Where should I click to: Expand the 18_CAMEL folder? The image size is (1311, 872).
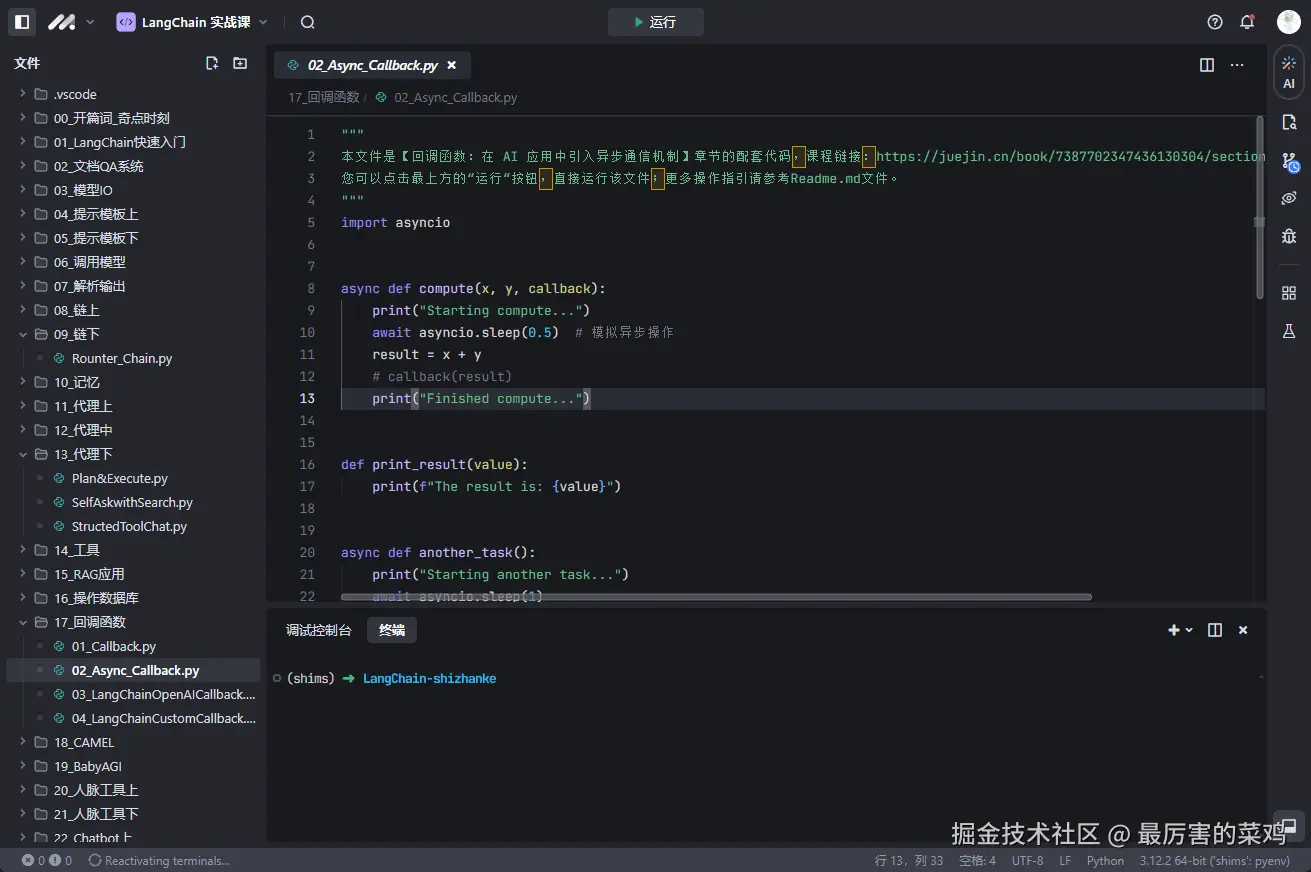[84, 742]
